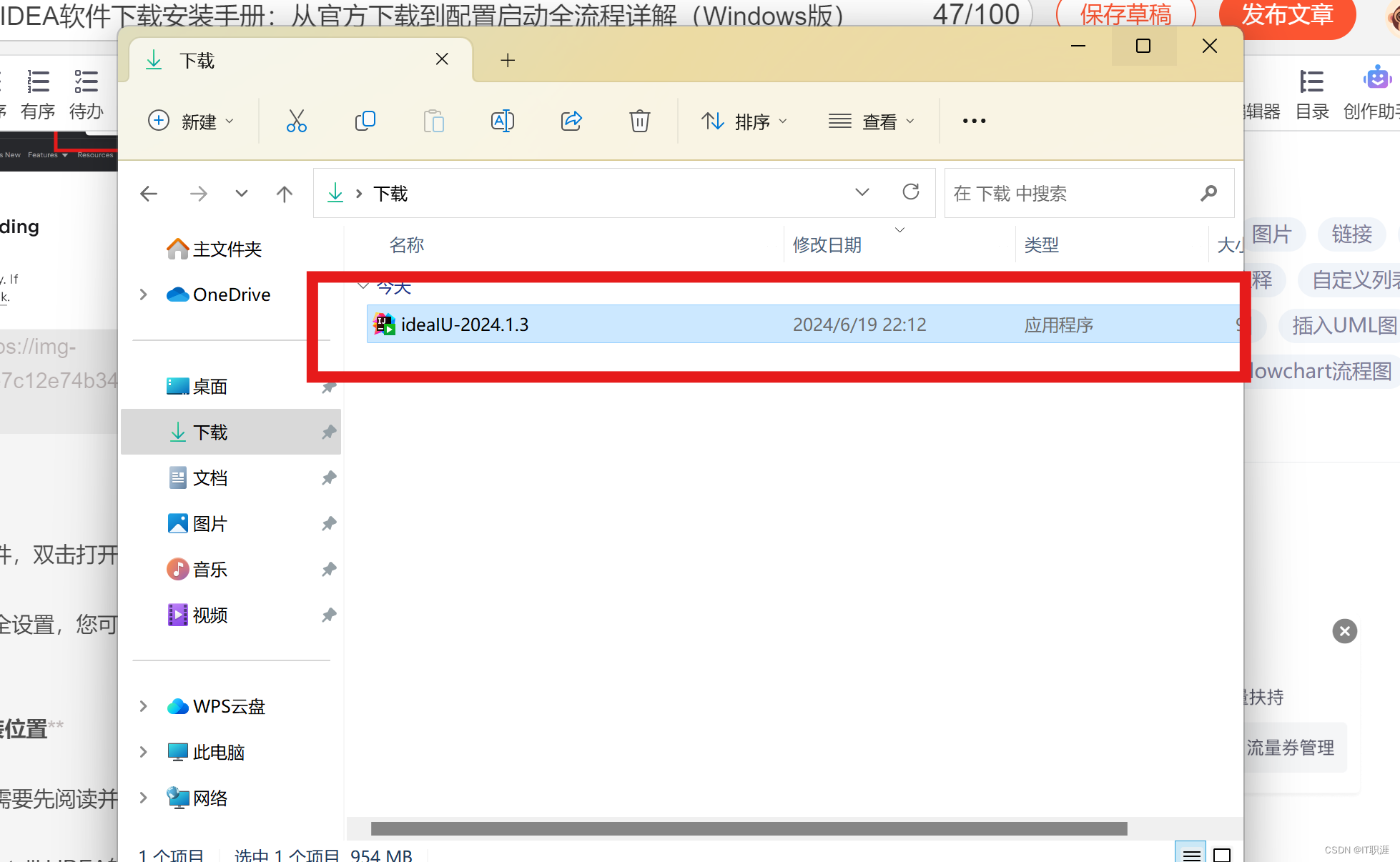Click the 下载 breadcrumb in address bar

coord(390,194)
